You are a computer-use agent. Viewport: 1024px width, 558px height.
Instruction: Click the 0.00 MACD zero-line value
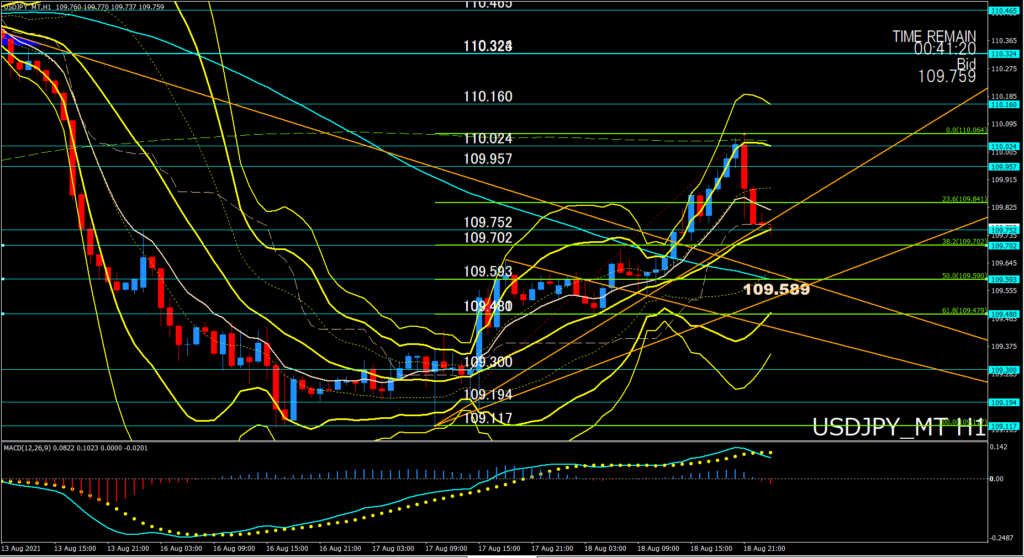tap(997, 479)
